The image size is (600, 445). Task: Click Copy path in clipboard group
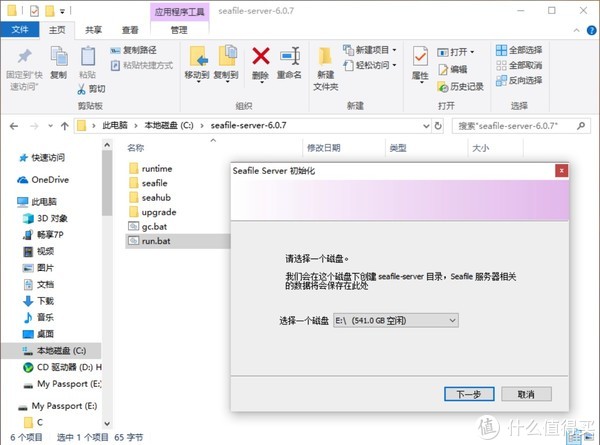tap(133, 50)
